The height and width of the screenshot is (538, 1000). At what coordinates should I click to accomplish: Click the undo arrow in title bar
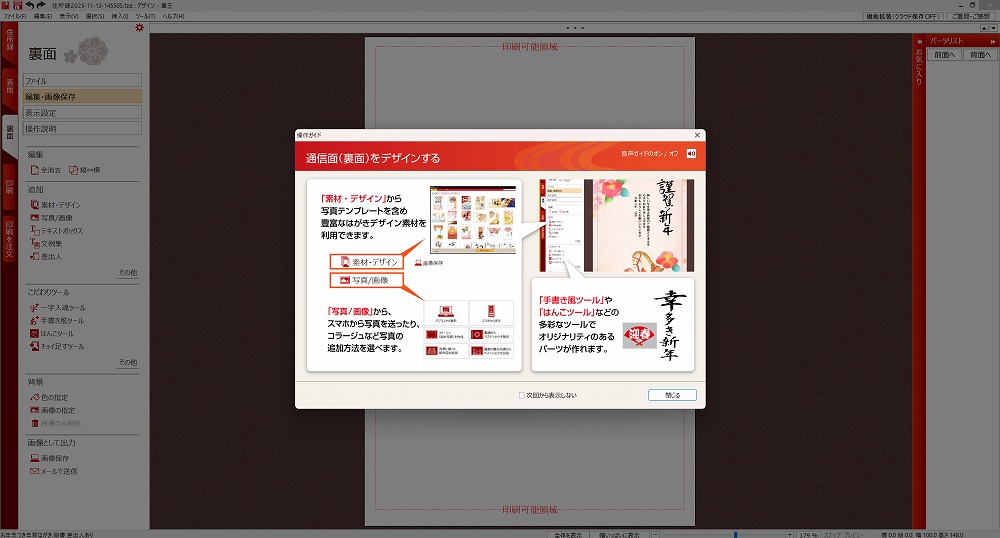coord(30,5)
